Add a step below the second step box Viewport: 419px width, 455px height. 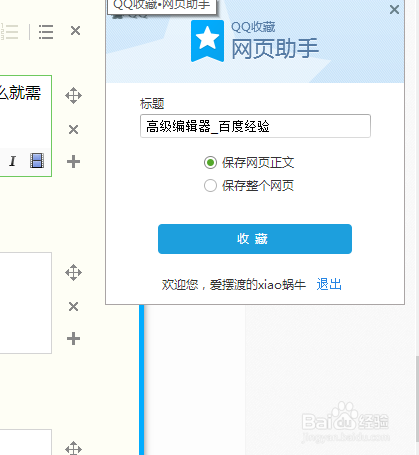click(73, 339)
